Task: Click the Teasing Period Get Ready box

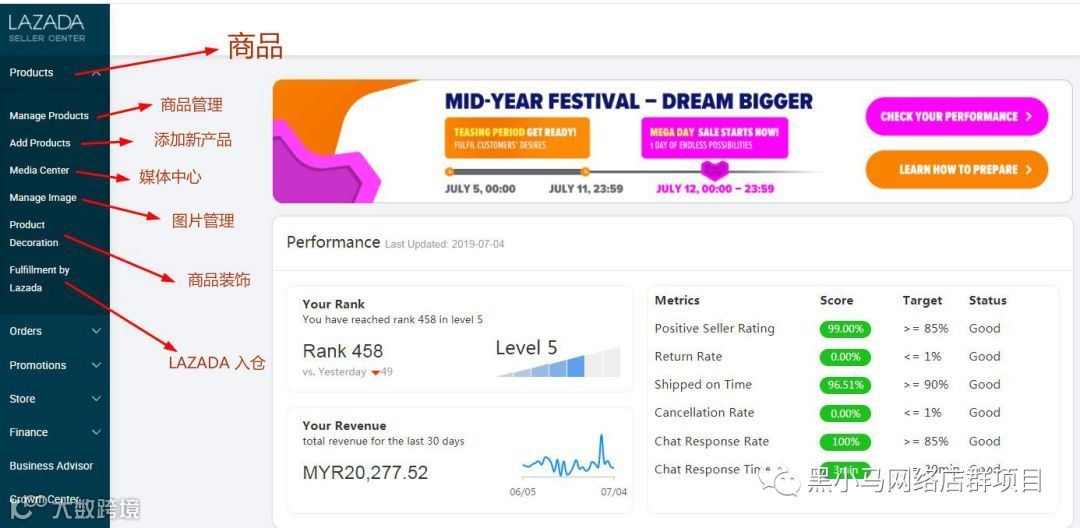Action: [517, 138]
